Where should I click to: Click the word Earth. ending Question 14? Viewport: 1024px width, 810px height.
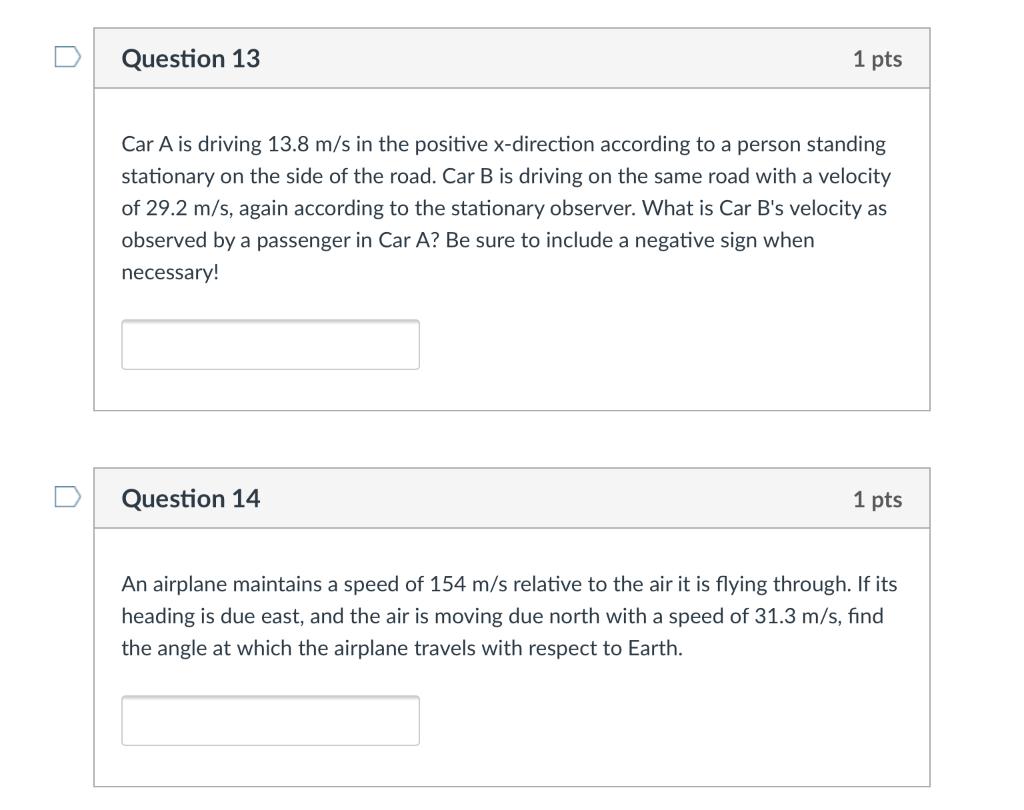click(x=655, y=647)
